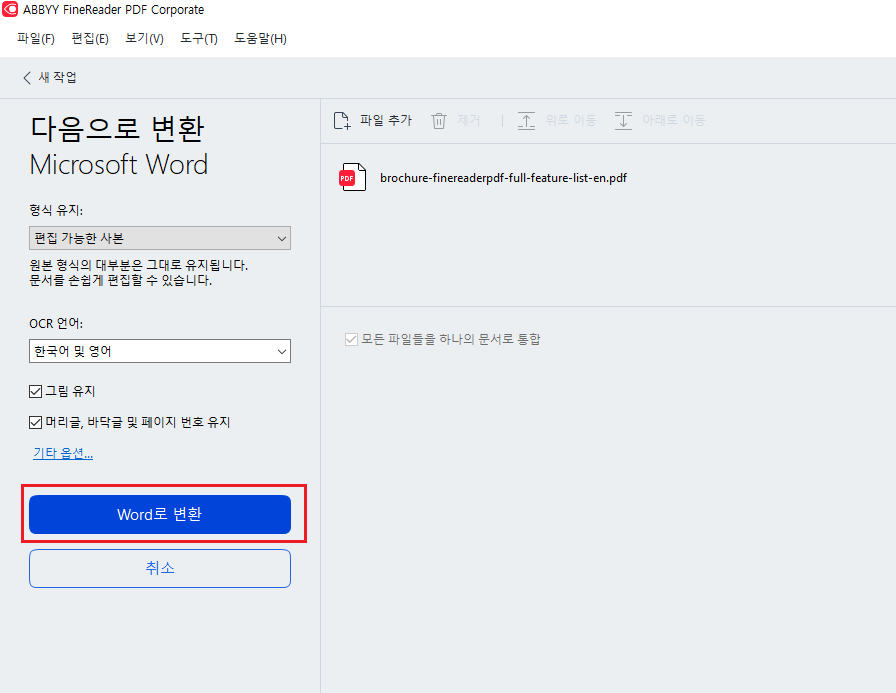Click the ABBYY FineReader logo icon
Viewport: 896px width, 693px height.
(x=10, y=9)
